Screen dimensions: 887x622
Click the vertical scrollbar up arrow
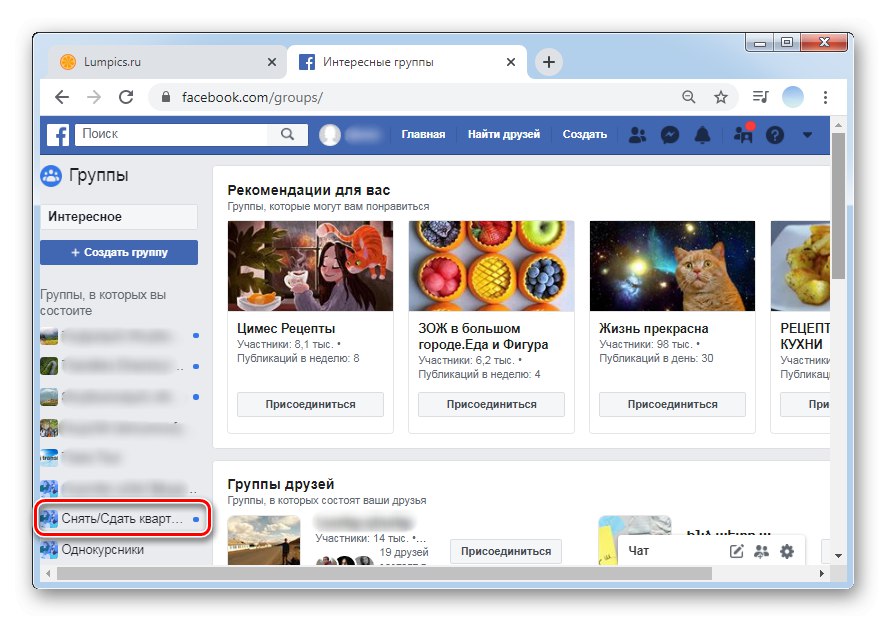[x=838, y=125]
